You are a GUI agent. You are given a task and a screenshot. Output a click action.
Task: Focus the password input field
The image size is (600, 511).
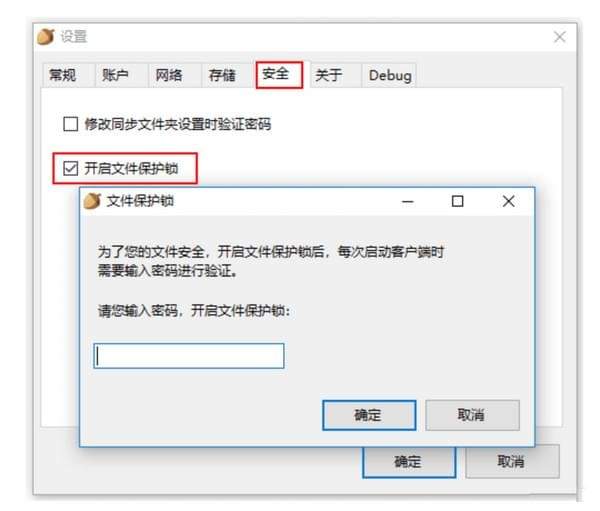click(x=189, y=356)
